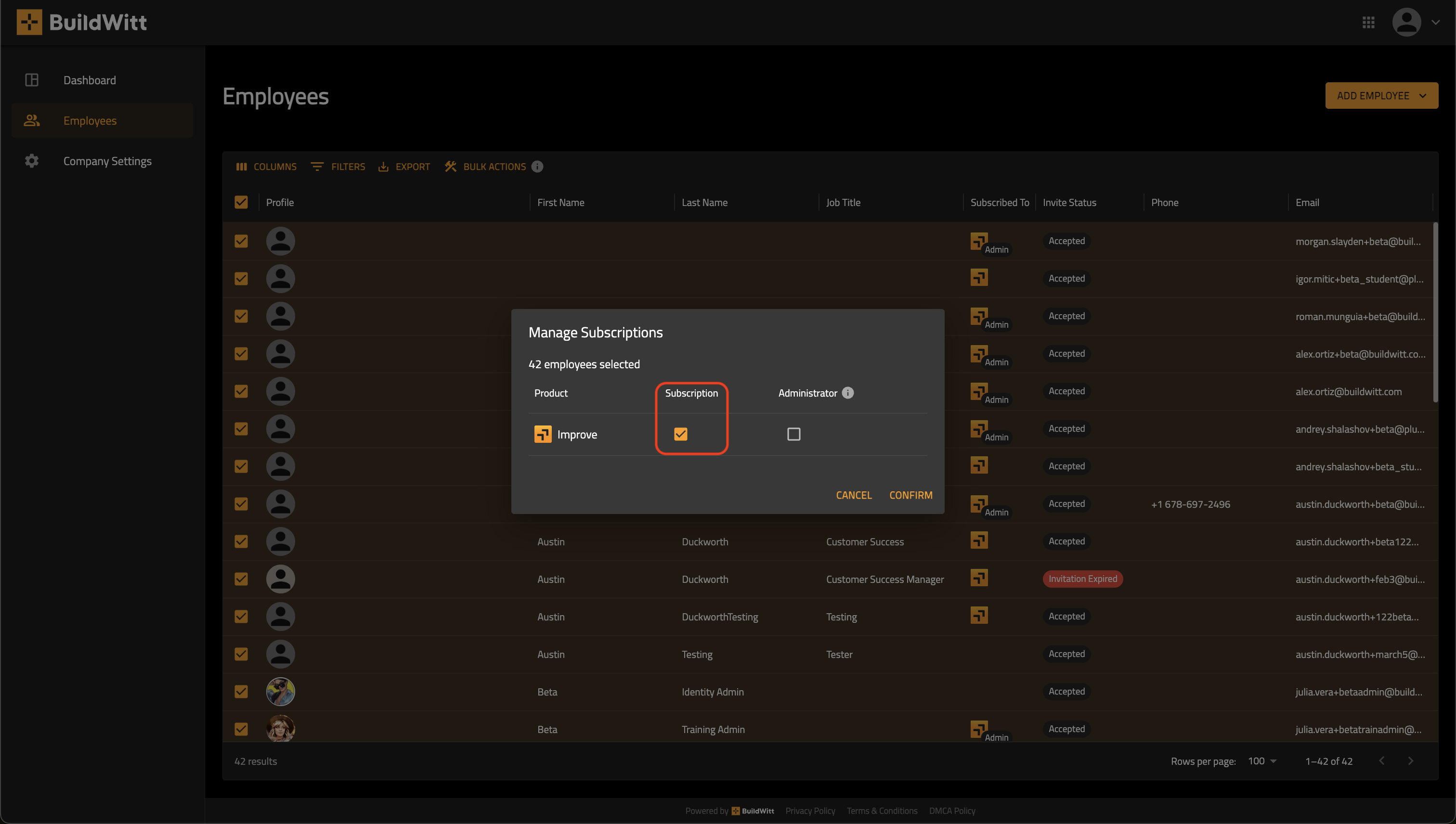Image resolution: width=1456 pixels, height=824 pixels.
Task: Select Employees in the sidebar
Action: (x=103, y=120)
